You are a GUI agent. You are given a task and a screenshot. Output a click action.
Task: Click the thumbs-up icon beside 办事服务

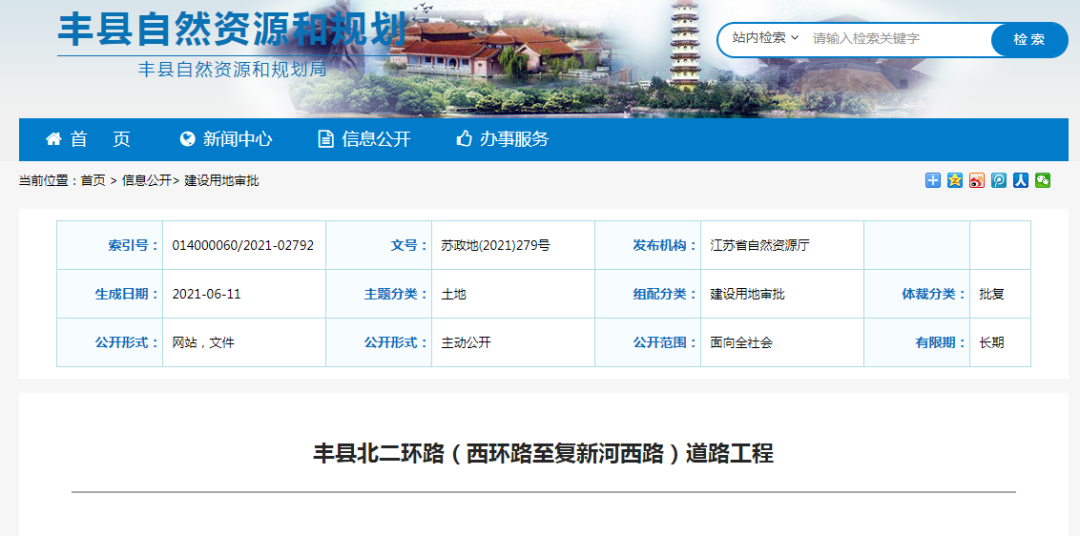coord(463,139)
